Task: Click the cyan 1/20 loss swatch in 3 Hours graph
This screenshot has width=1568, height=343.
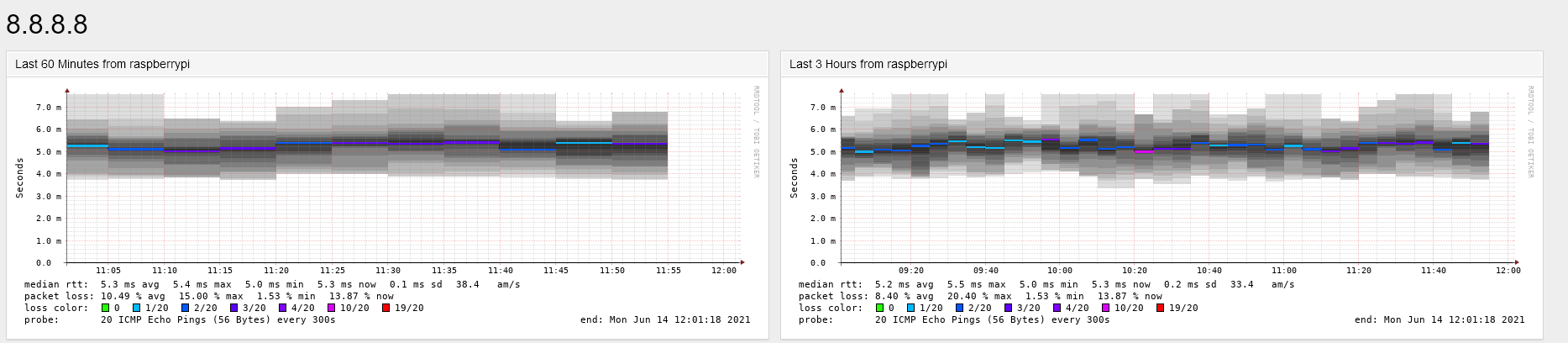Action: click(x=911, y=308)
